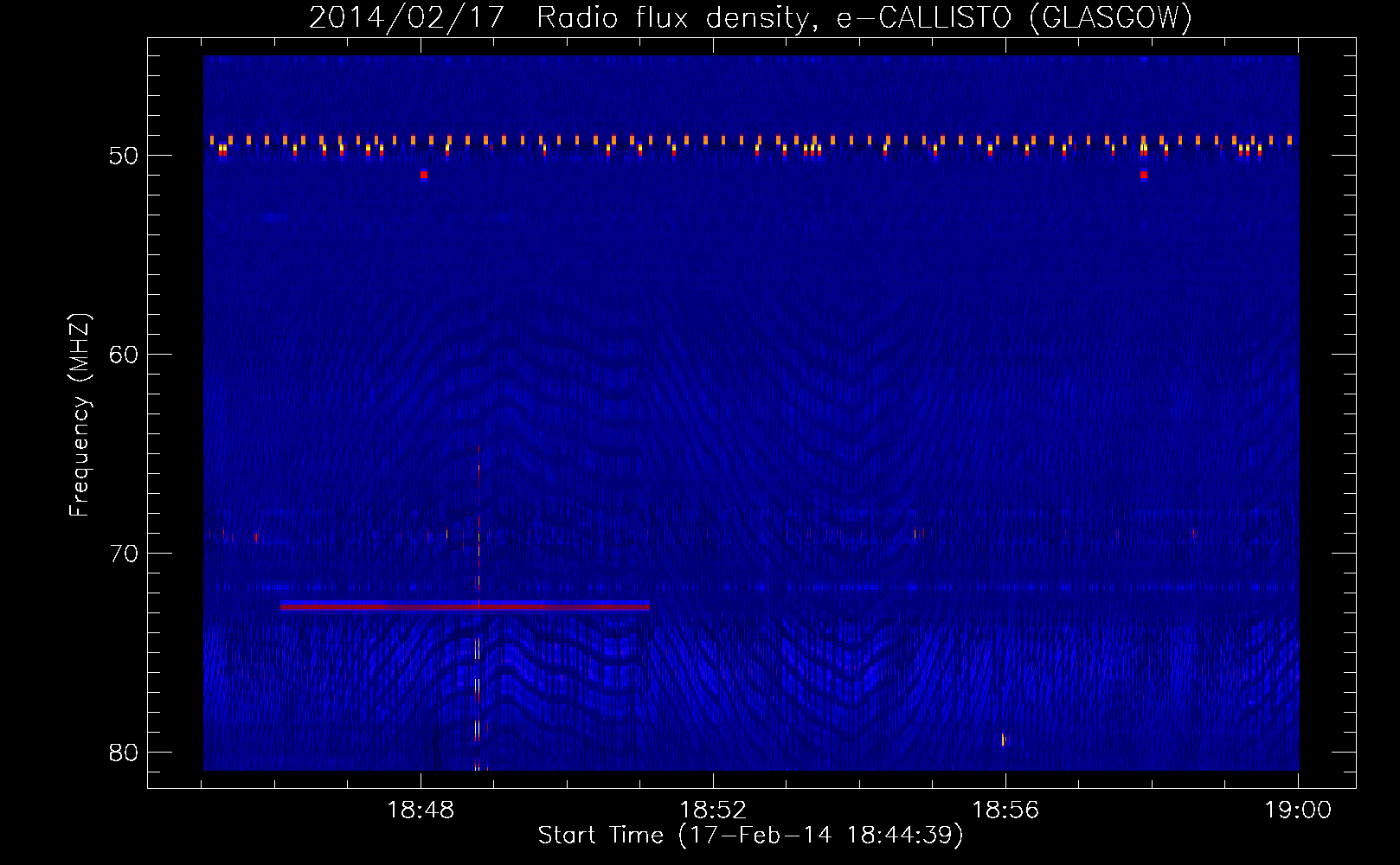1400x865 pixels.
Task: Click the 70 frequency tick label
Action: coord(125,554)
